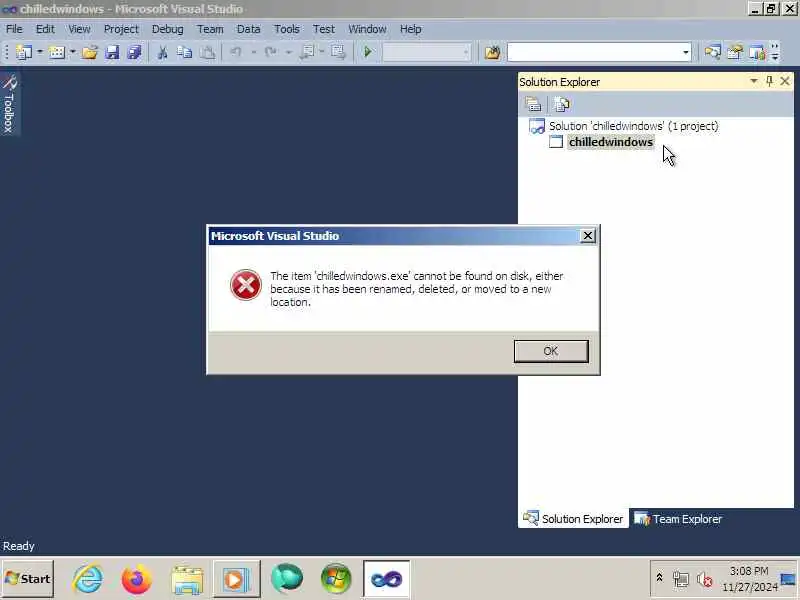This screenshot has width=800, height=600.
Task: Click the Windows Start button
Action: (28, 579)
